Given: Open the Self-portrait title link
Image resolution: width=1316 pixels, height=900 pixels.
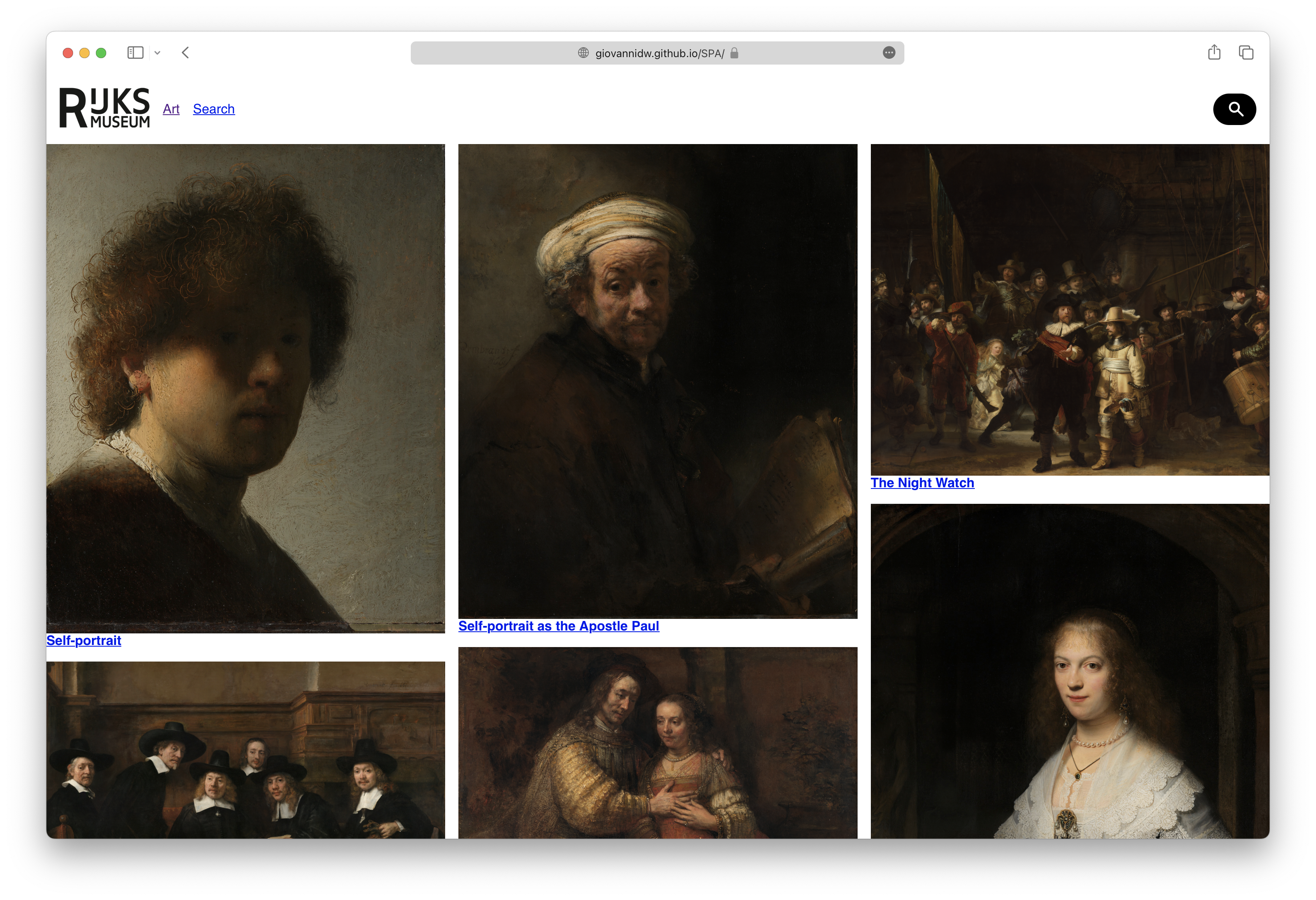Looking at the screenshot, I should [84, 640].
